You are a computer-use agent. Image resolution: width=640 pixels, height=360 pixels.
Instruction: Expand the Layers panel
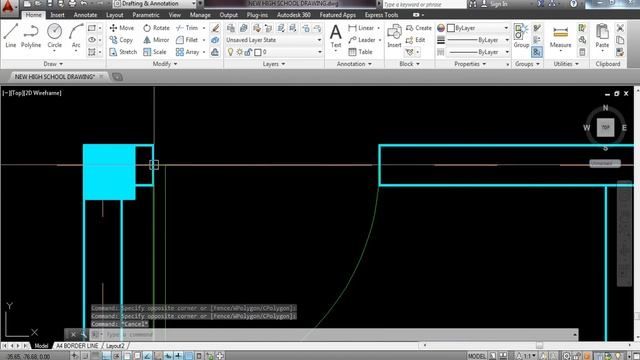(x=274, y=64)
